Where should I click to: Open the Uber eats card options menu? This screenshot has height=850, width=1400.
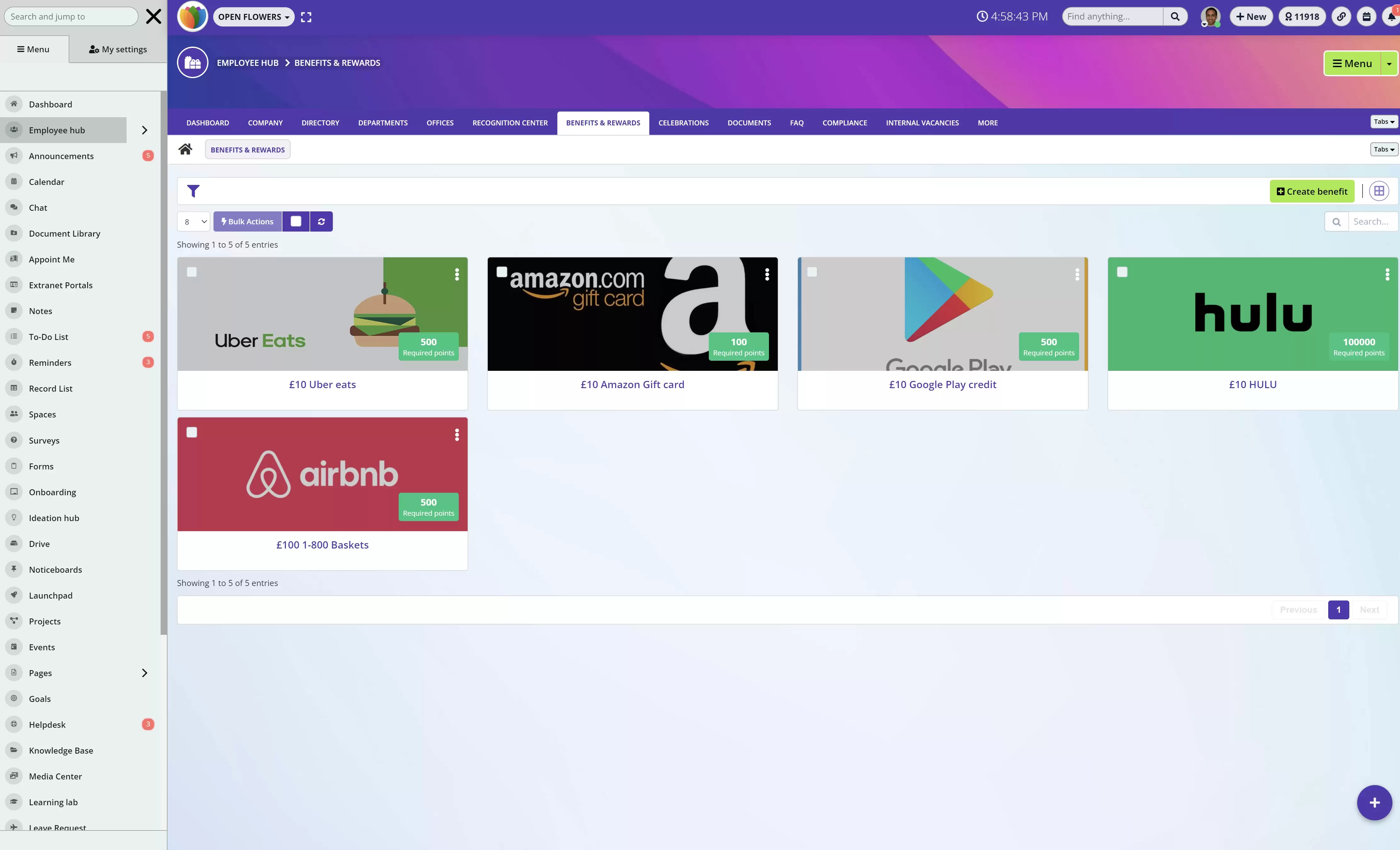coord(457,275)
